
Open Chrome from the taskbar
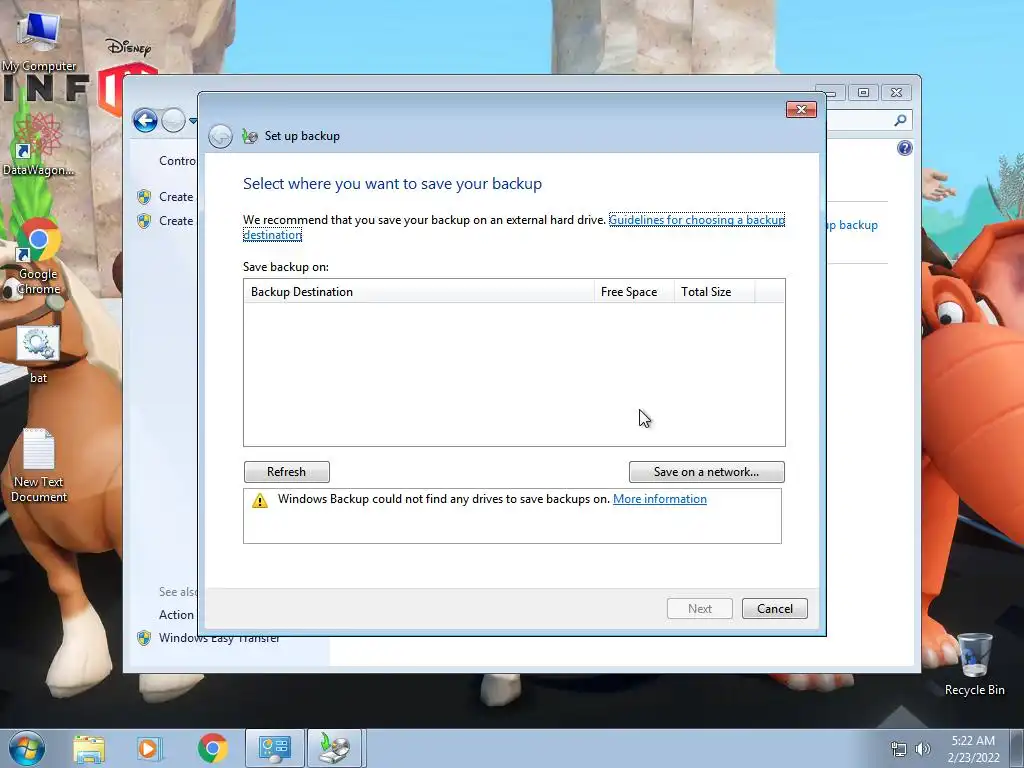coord(212,748)
